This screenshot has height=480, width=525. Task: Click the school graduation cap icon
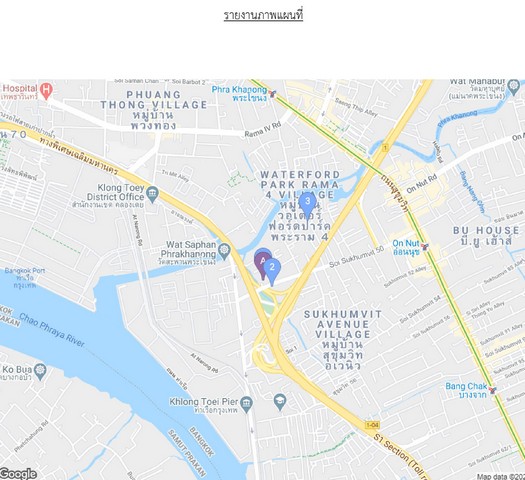click(280, 401)
